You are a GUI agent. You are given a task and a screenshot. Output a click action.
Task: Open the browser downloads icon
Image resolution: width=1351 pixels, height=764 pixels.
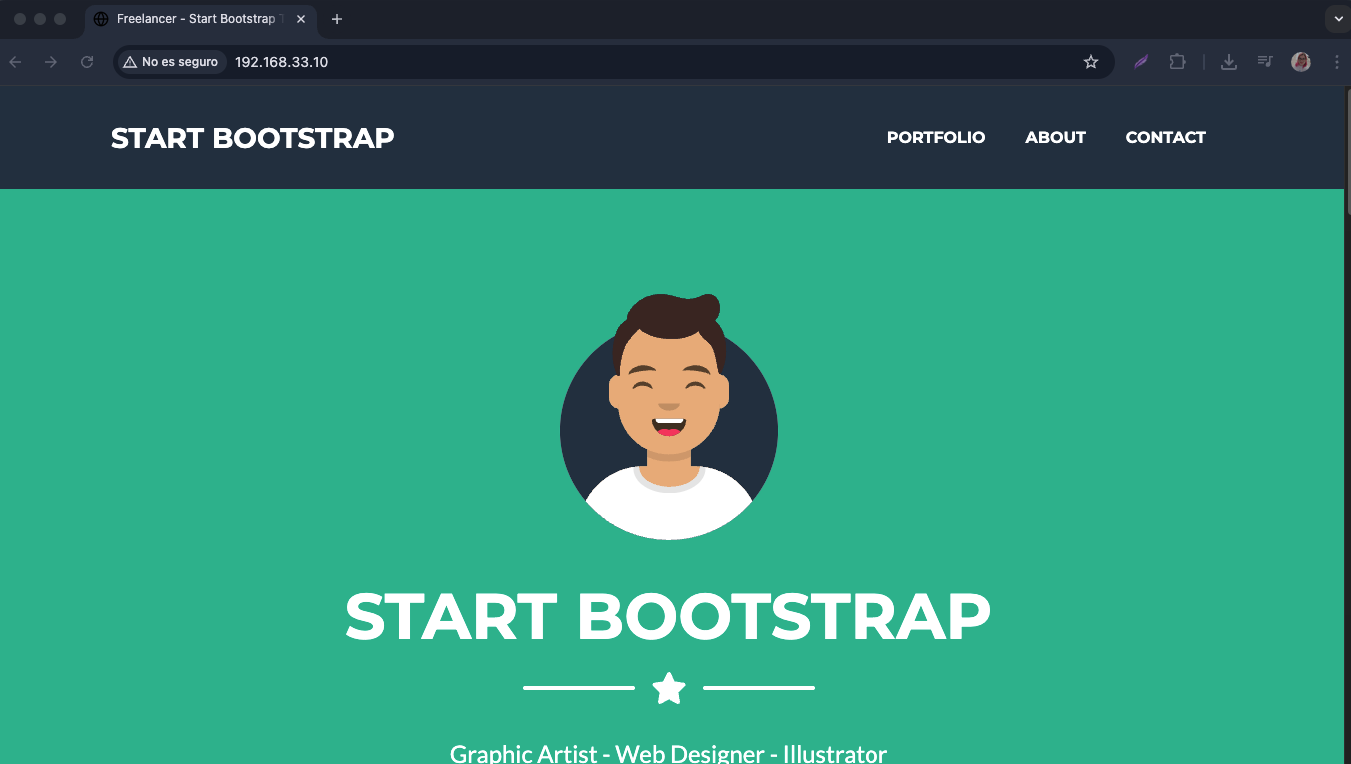click(x=1229, y=62)
